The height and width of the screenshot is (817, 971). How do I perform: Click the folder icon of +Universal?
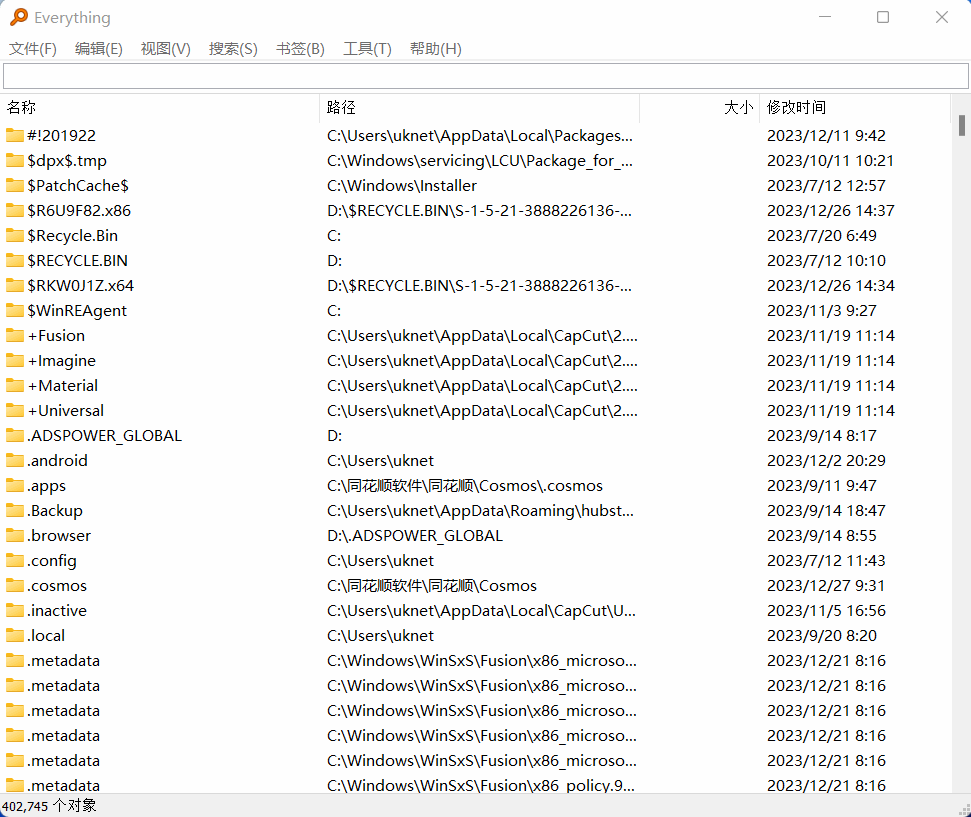[x=15, y=410]
